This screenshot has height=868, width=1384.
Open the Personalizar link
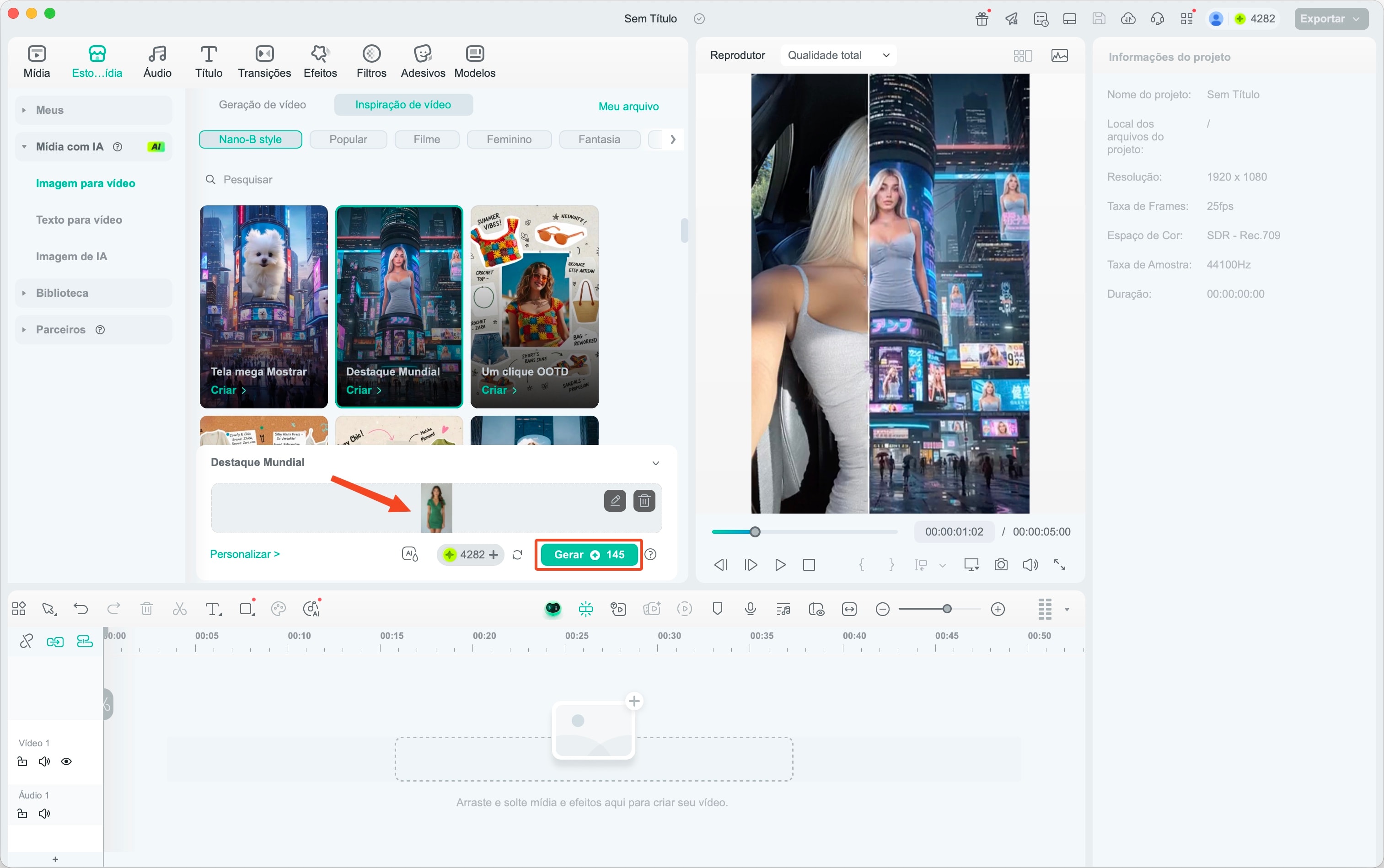245,555
